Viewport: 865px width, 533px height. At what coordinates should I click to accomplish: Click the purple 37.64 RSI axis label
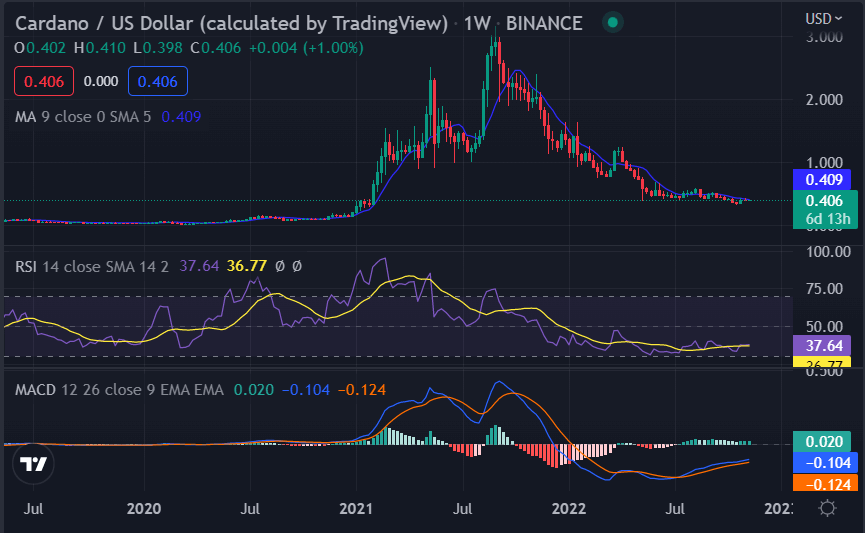pos(822,346)
